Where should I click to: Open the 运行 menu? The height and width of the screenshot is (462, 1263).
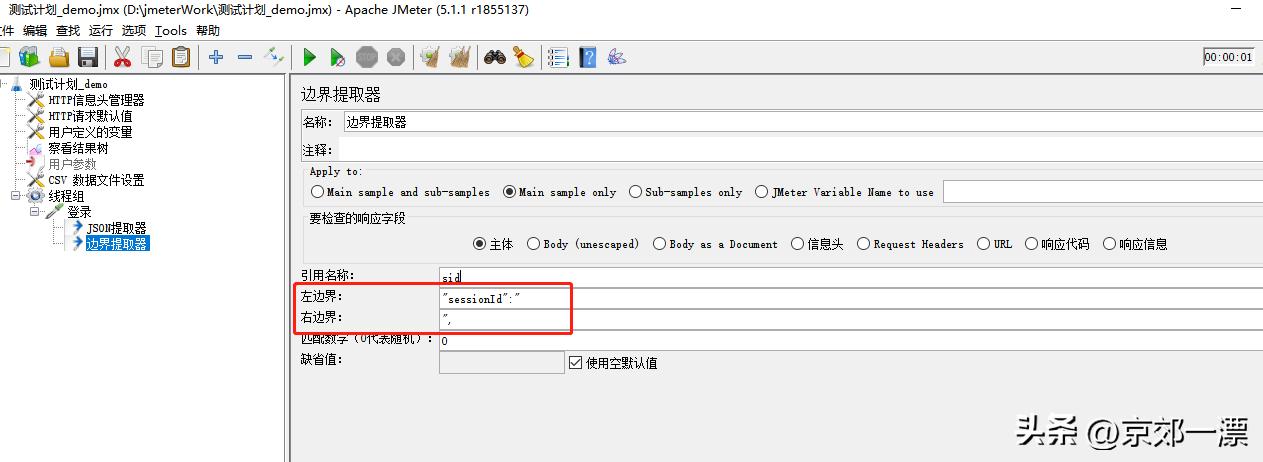[x=101, y=31]
